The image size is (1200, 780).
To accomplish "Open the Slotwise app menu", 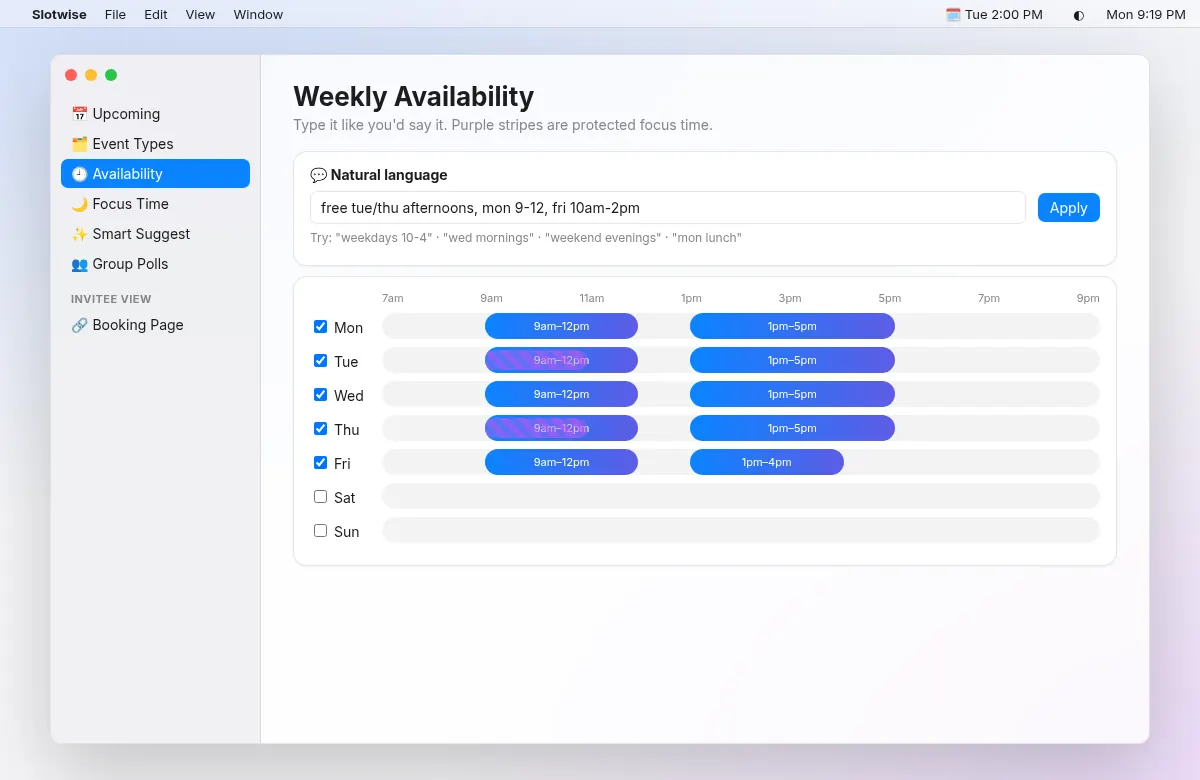I will [59, 14].
